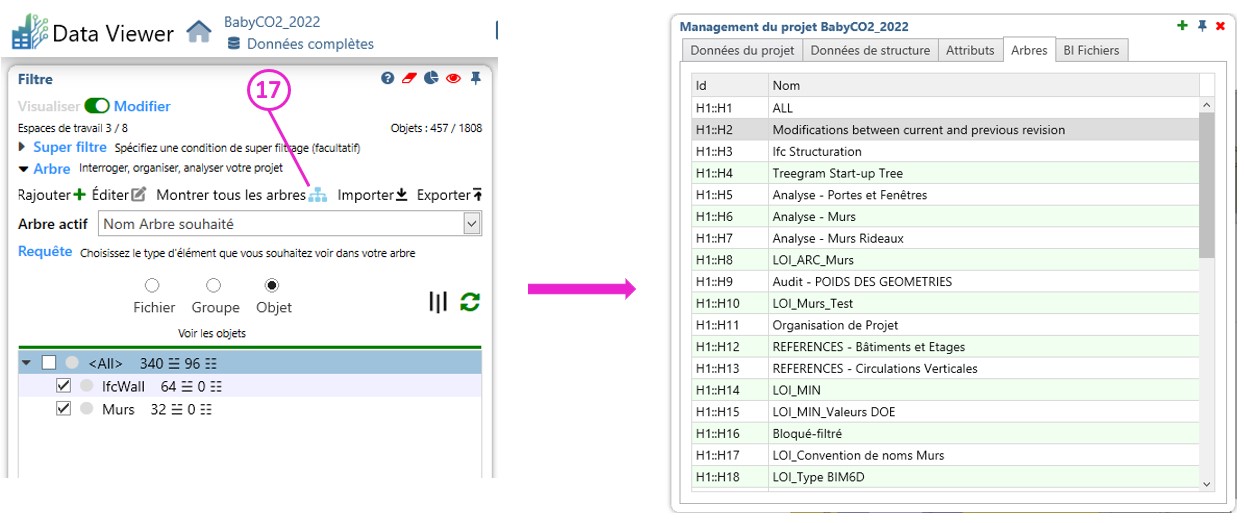Screen dimensions: 1246x523
Task: Switch to the Attributs tab
Action: coord(969,50)
